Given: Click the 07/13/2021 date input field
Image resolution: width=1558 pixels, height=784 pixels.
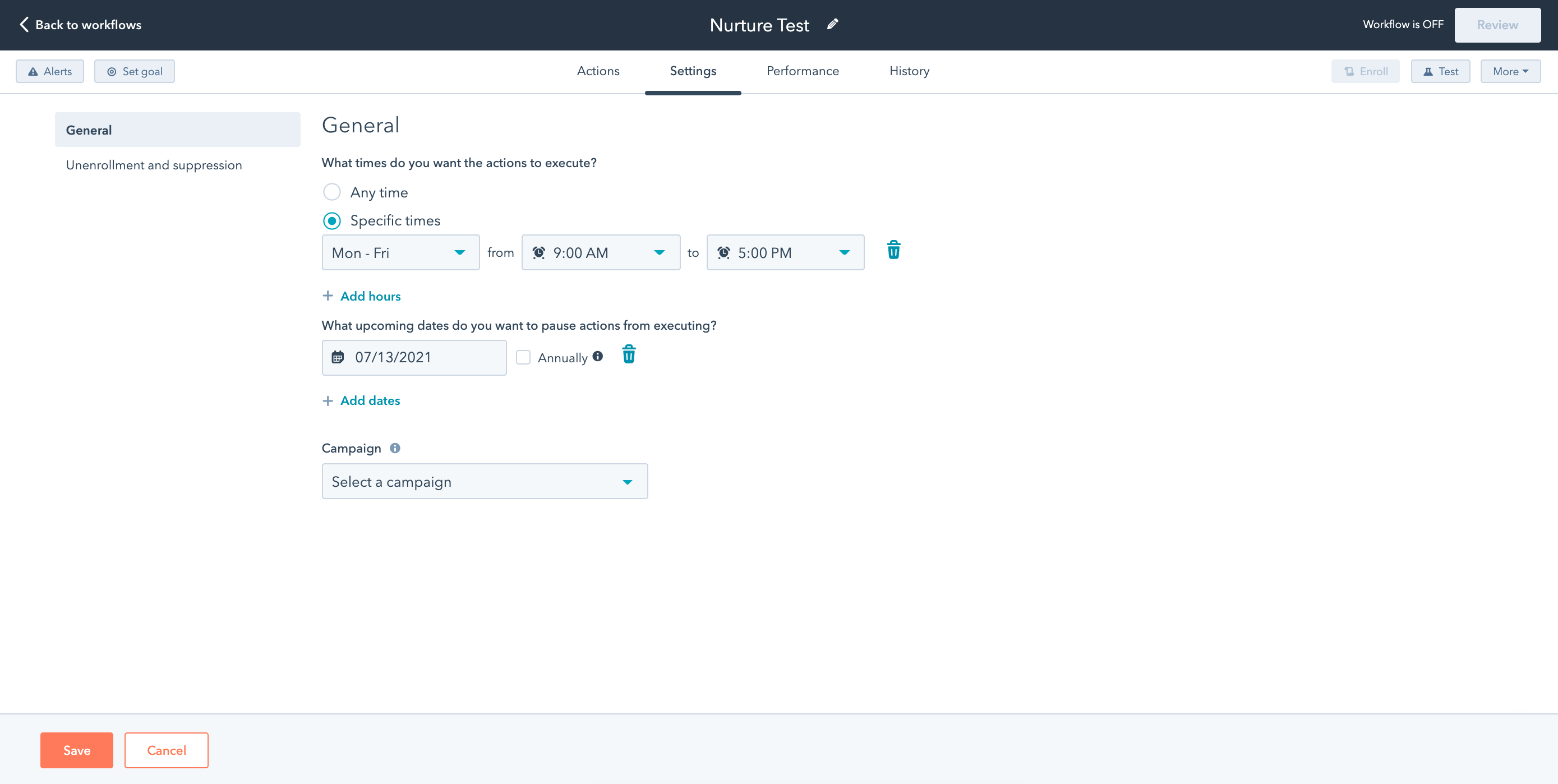Looking at the screenshot, I should point(414,357).
